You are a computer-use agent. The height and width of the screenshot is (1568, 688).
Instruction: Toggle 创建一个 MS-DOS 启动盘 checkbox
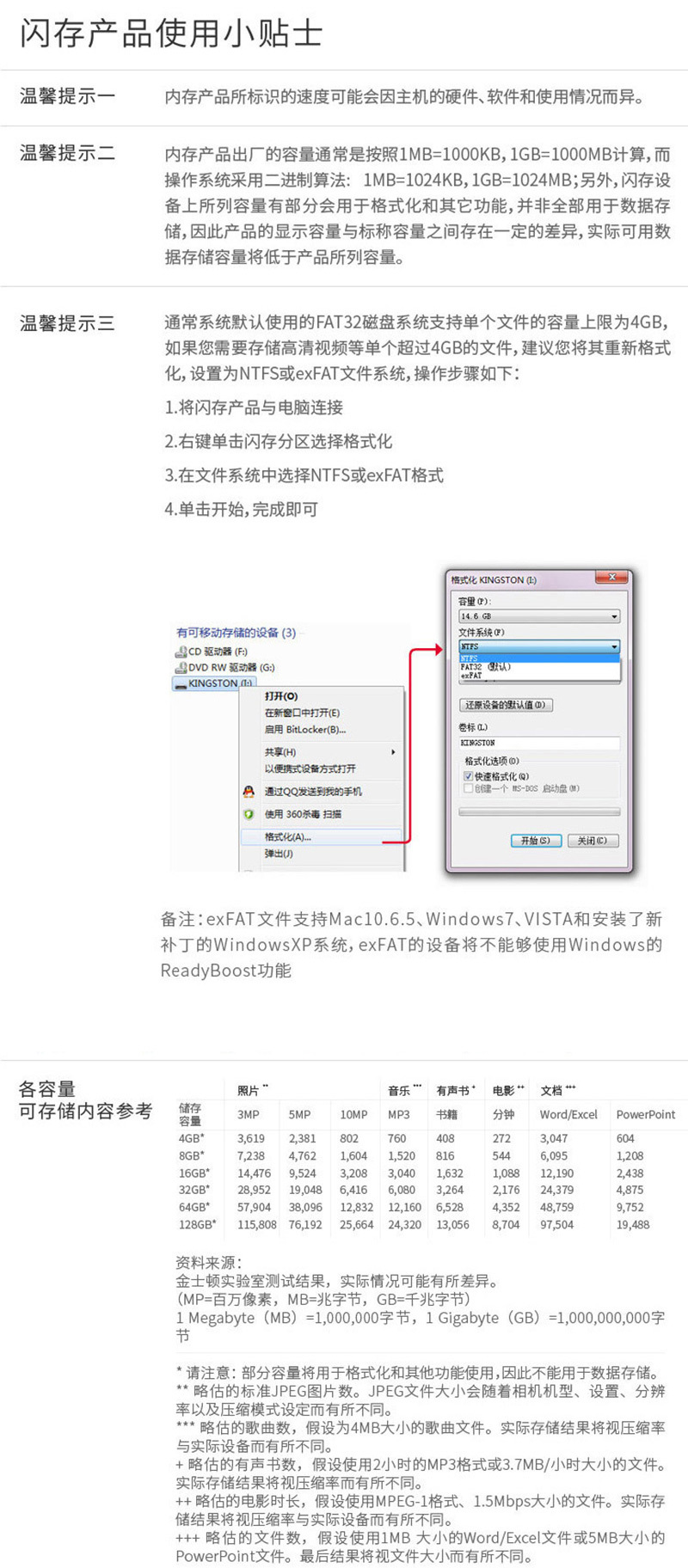[469, 787]
